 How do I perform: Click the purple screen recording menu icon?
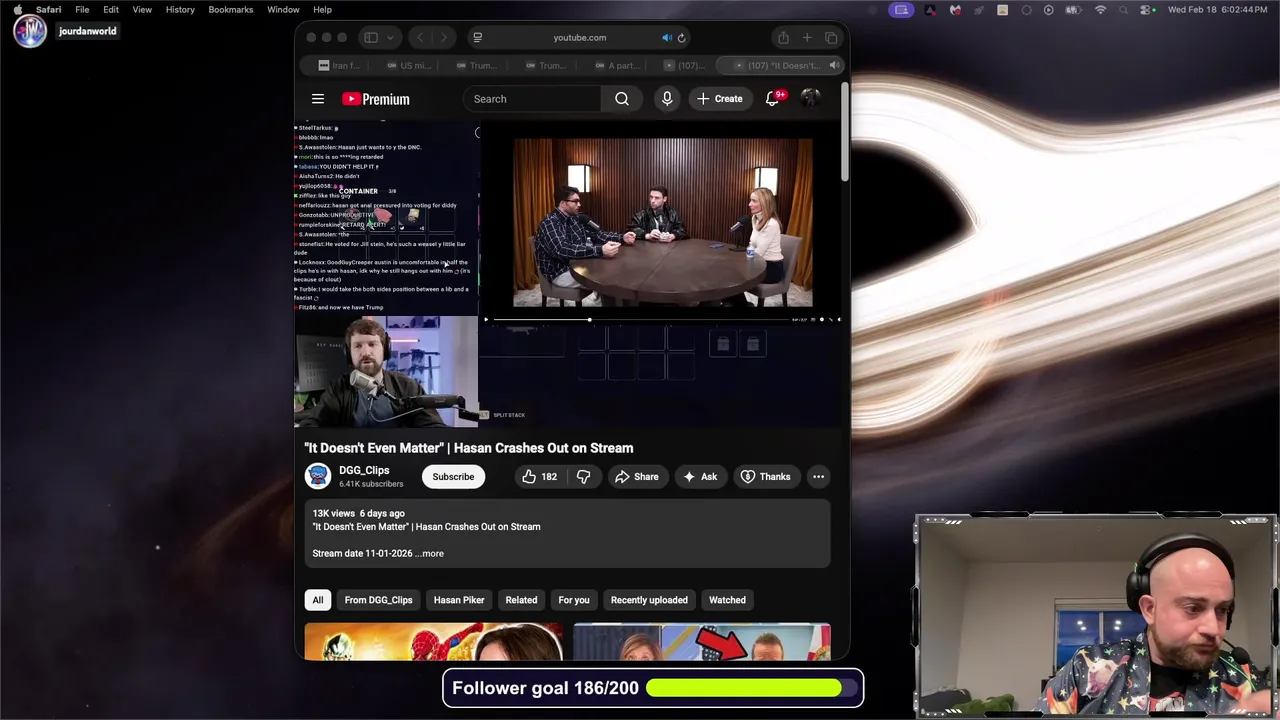901,10
